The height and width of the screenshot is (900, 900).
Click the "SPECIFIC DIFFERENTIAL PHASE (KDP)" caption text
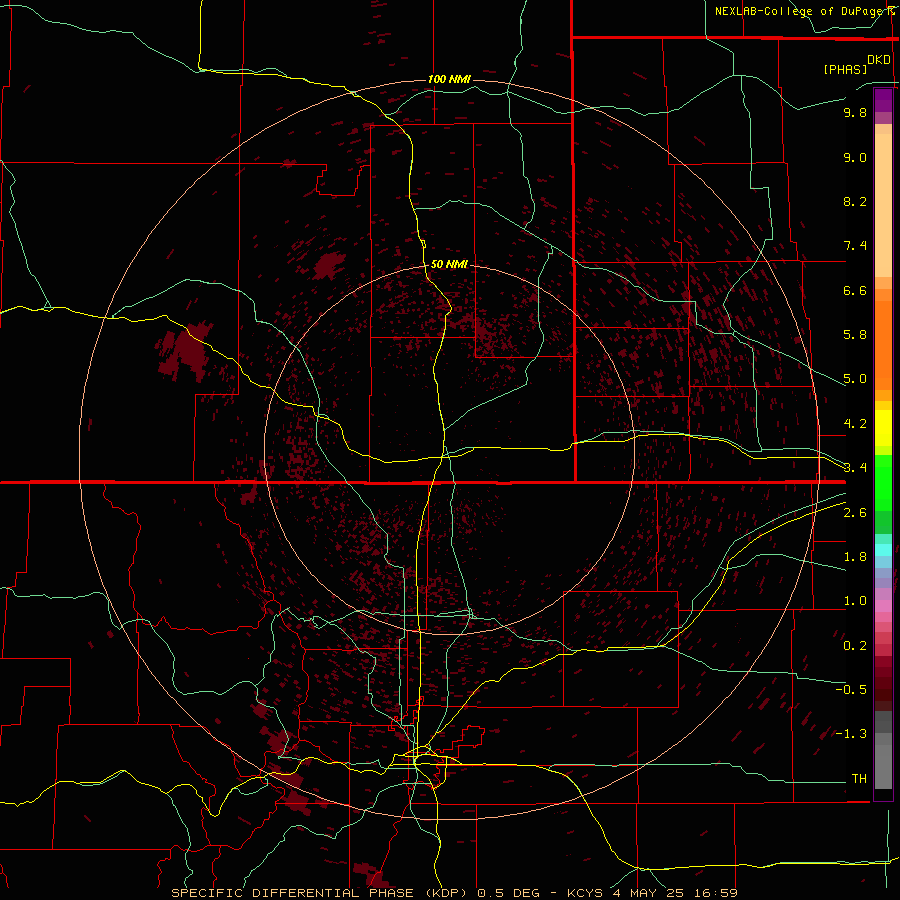click(x=319, y=893)
